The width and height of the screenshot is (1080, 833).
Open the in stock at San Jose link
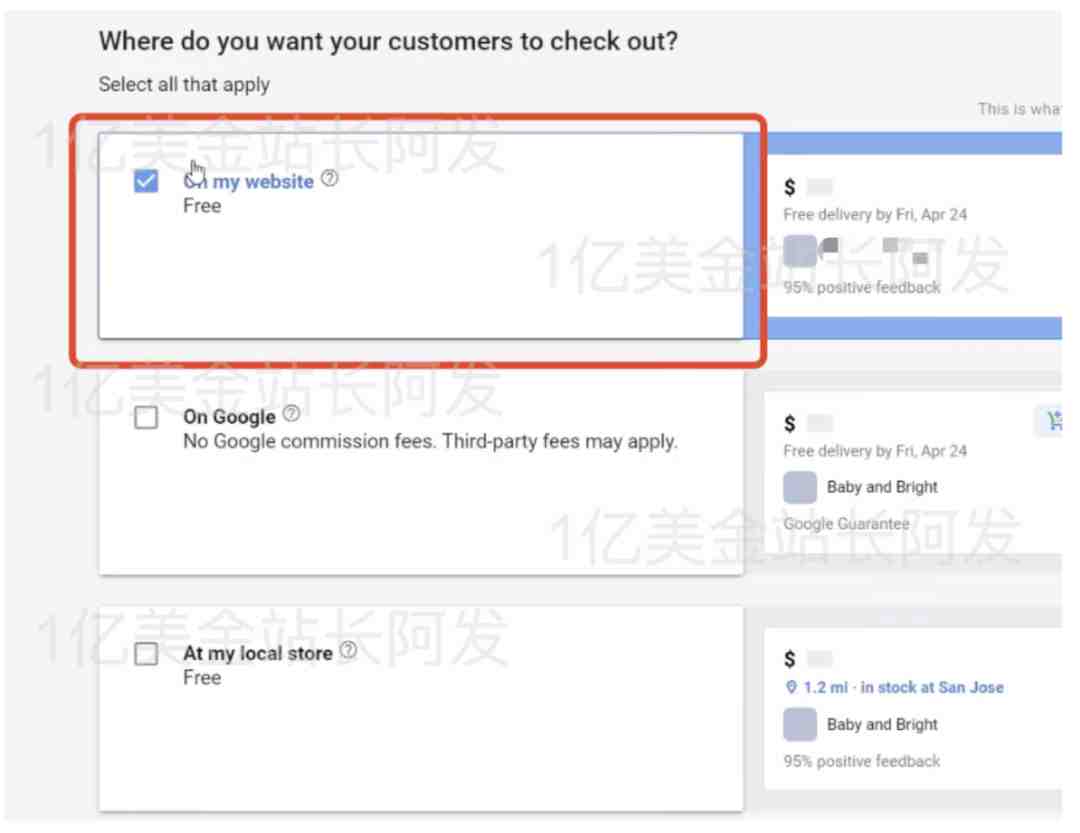[x=931, y=687]
